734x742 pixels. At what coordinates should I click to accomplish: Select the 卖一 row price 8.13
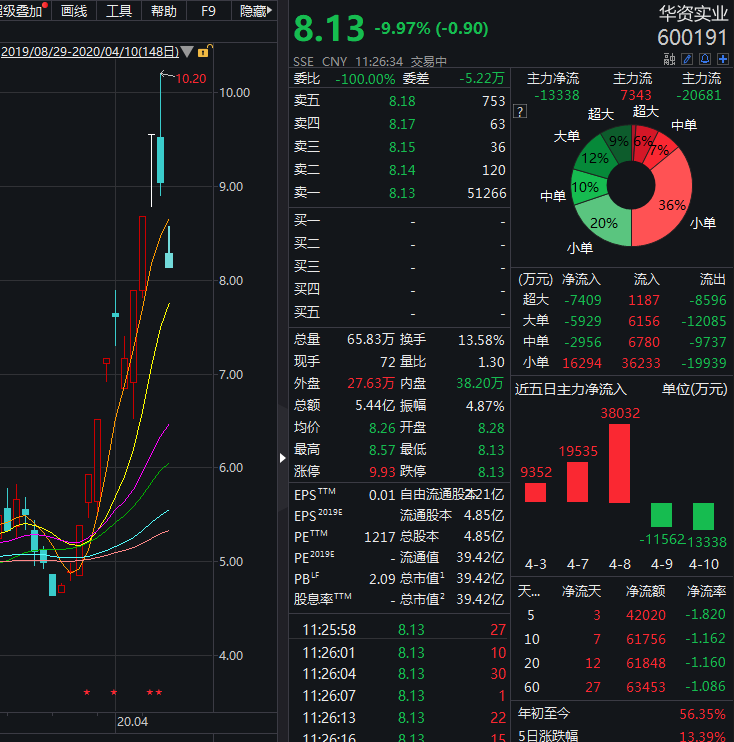coord(402,193)
